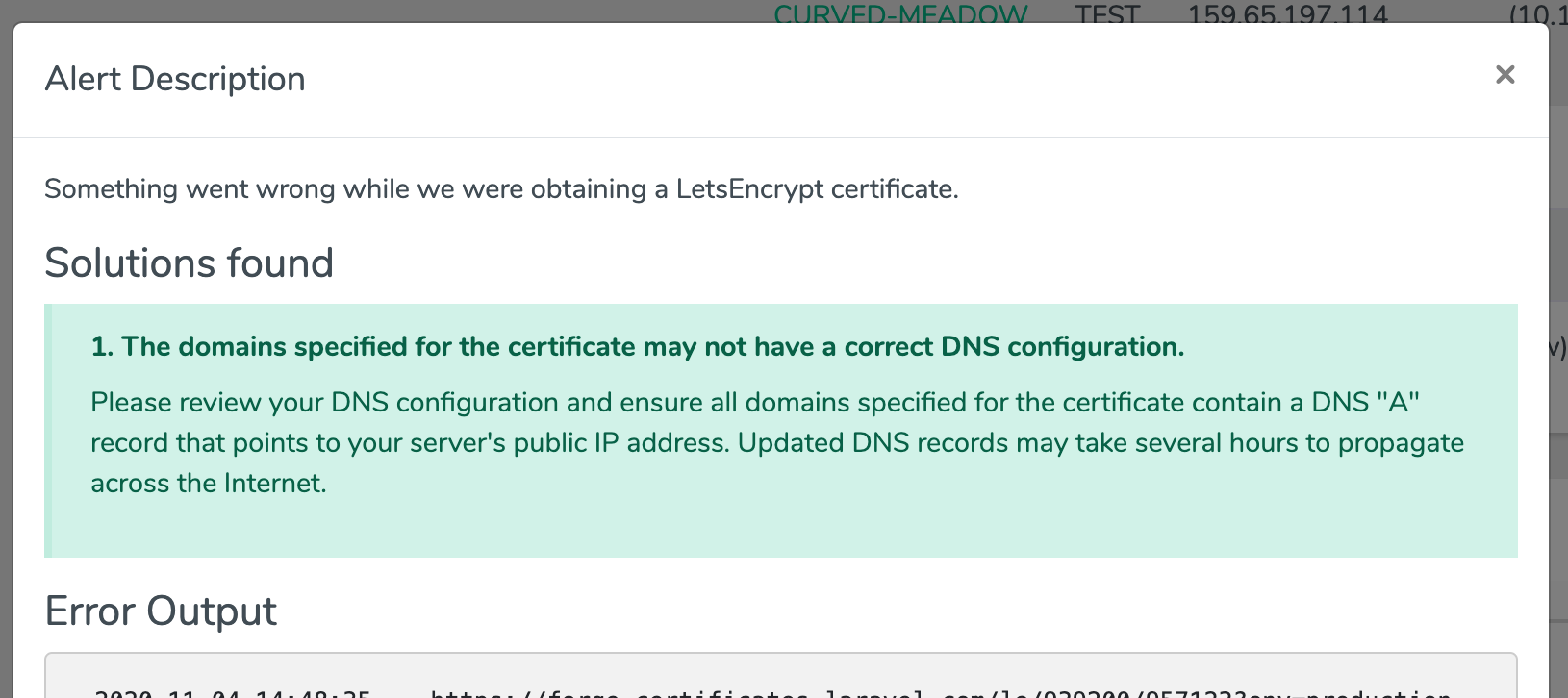
Task: Select the 159.65.197.114 IP address
Action: pos(1288,13)
